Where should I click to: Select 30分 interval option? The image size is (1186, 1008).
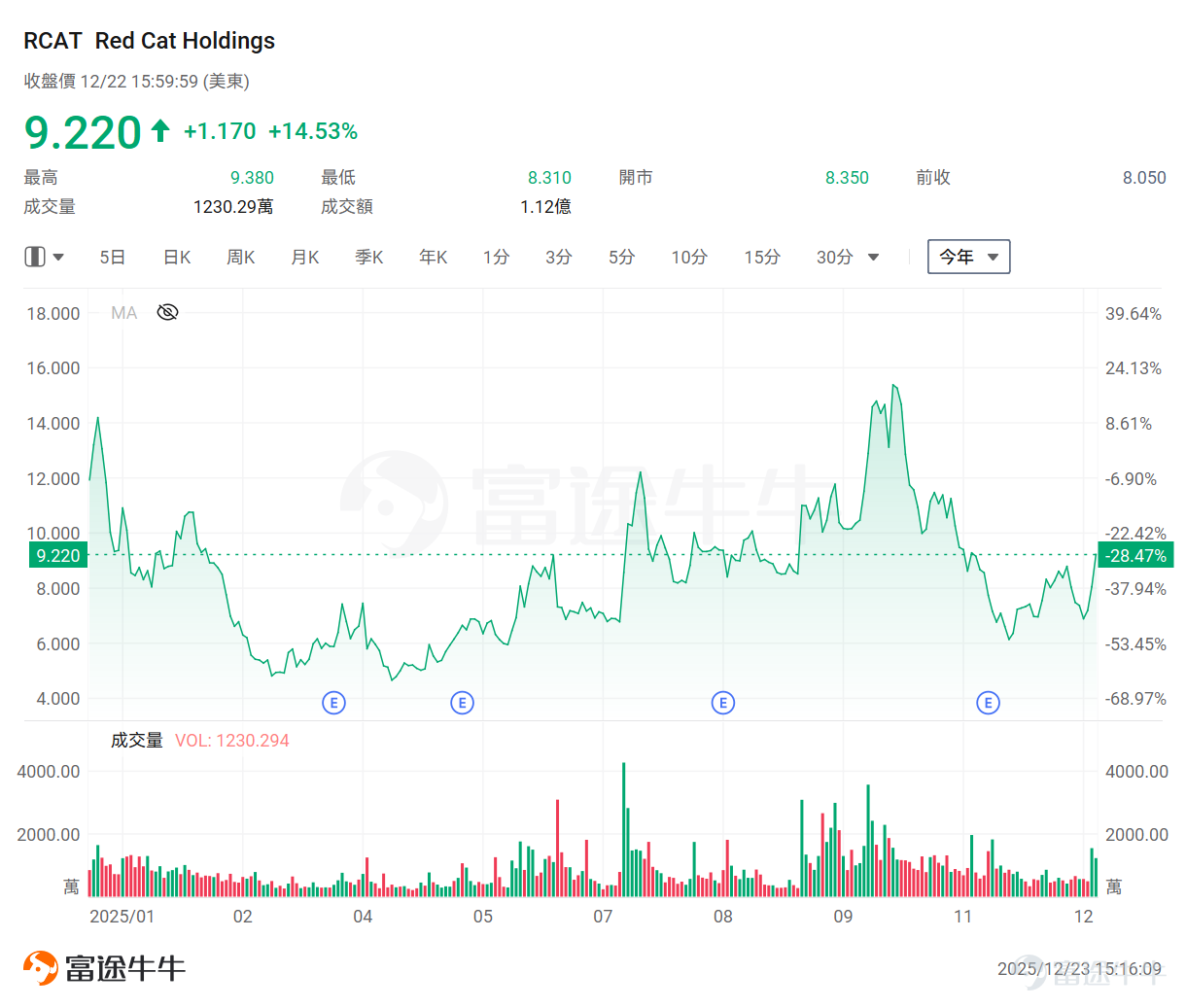coord(835,257)
